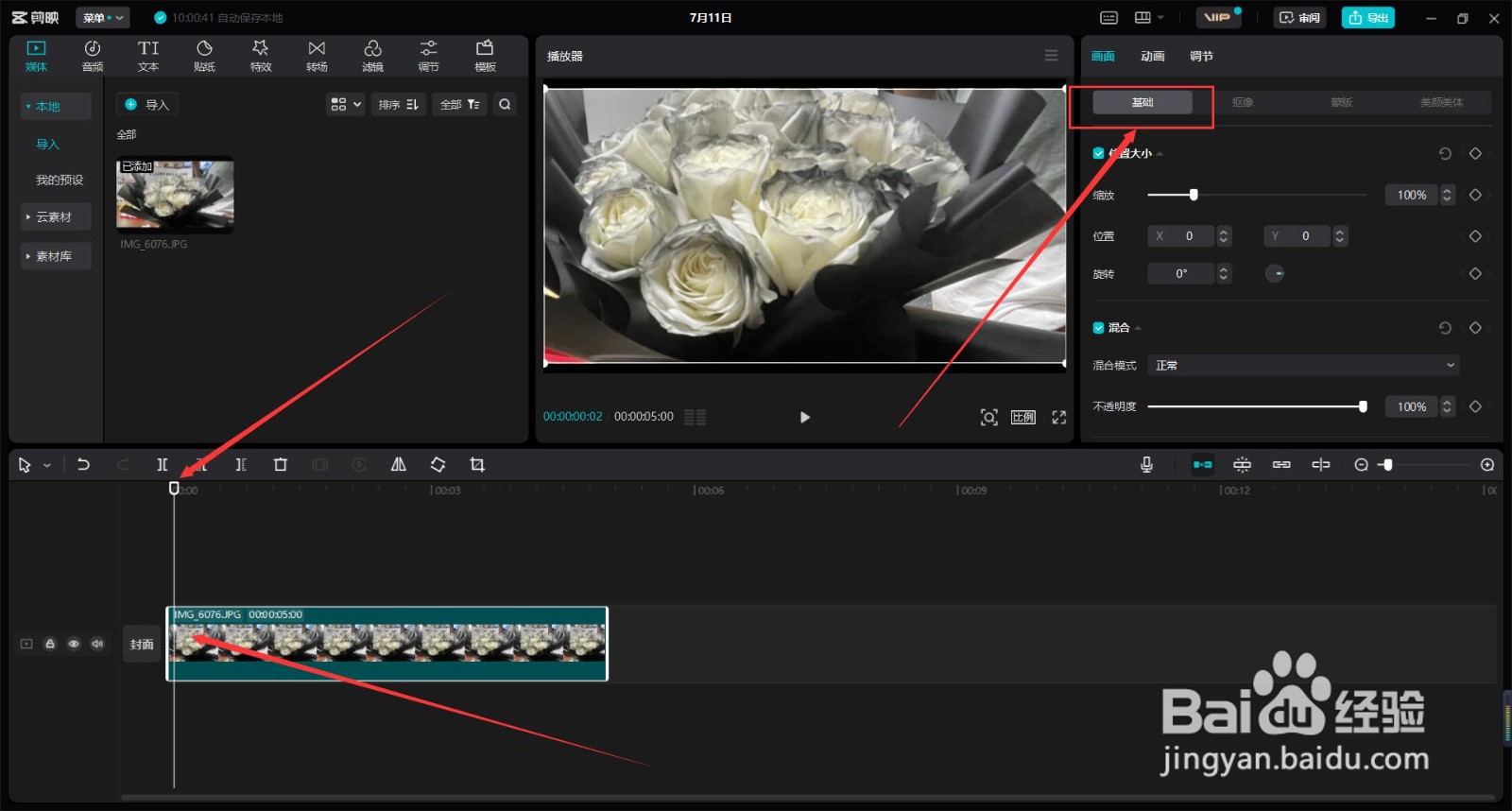Viewport: 1512px width, 811px height.
Task: Open the selection tool dropdown arrow
Action: [x=47, y=465]
